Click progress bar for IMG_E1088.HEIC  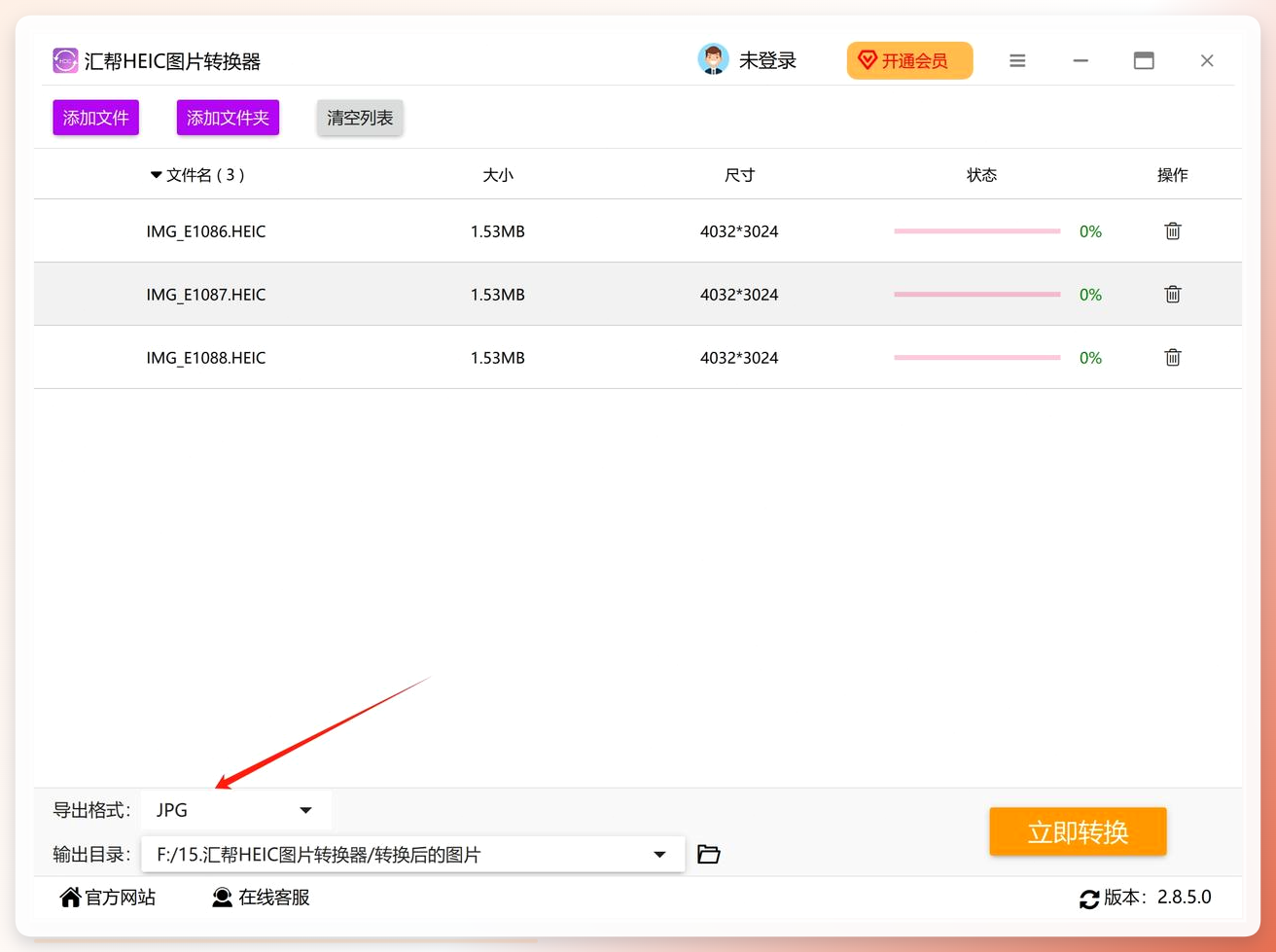pos(977,358)
